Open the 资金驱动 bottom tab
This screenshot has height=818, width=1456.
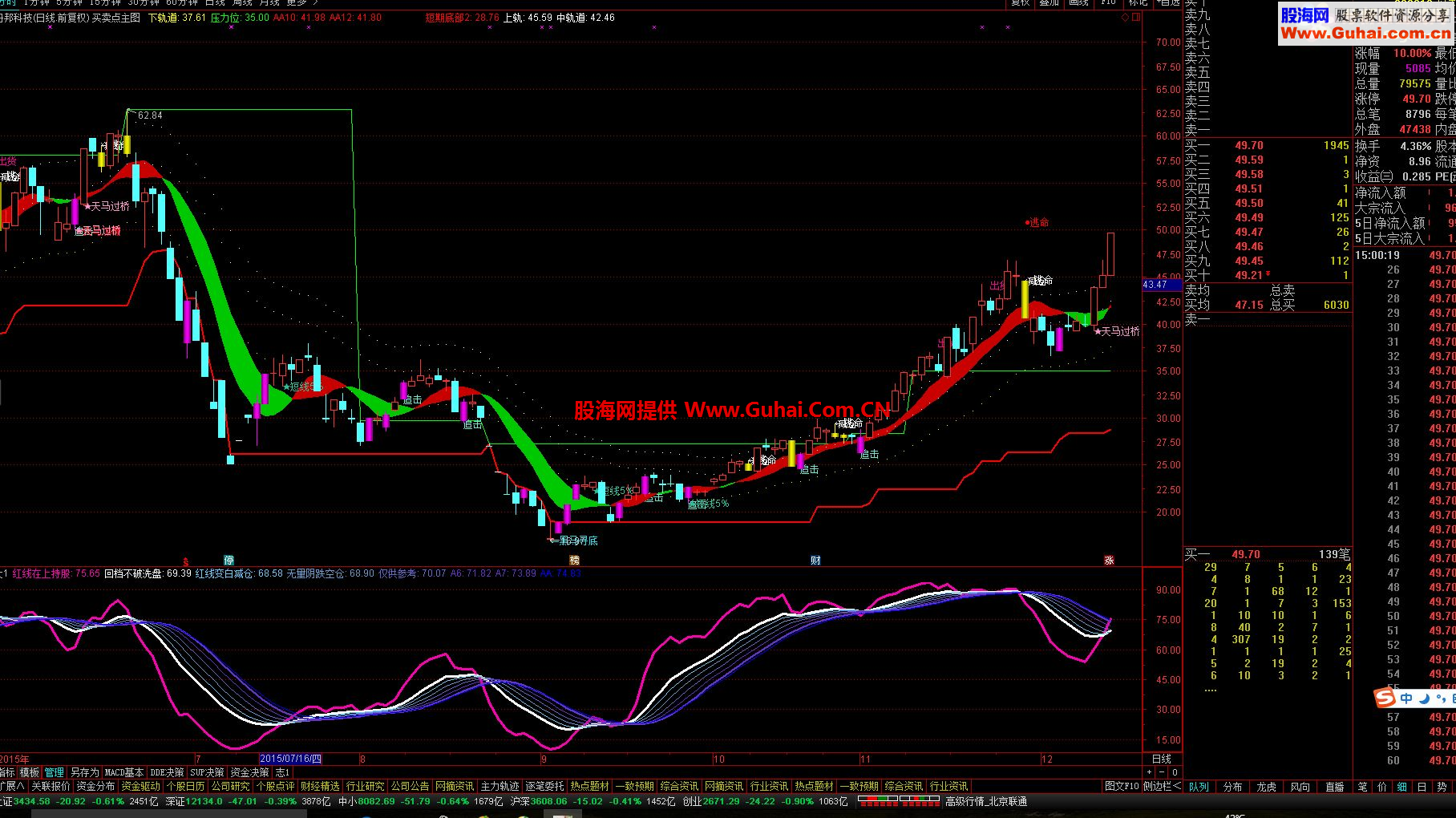click(141, 787)
